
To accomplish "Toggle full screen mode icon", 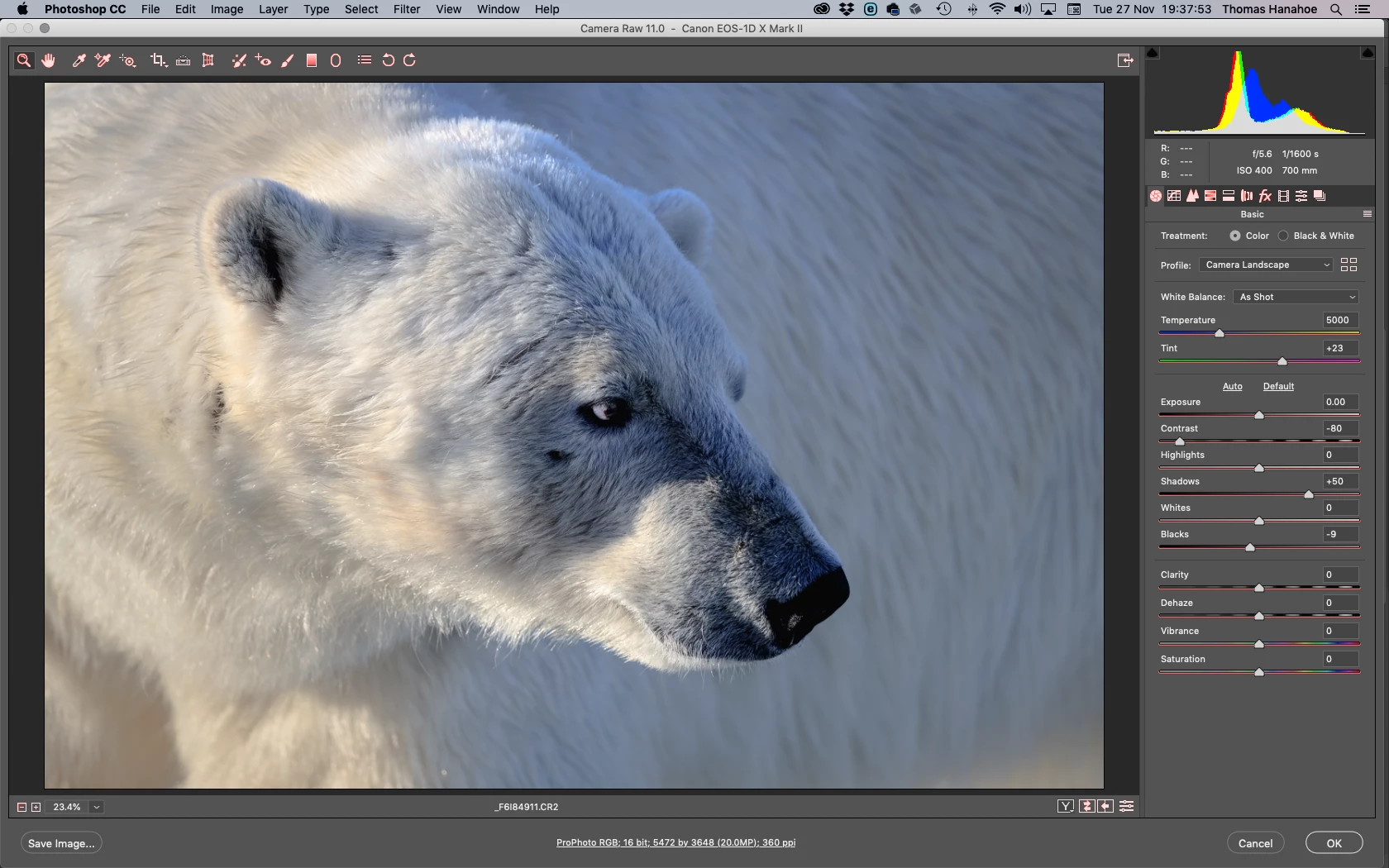I will (x=1125, y=60).
